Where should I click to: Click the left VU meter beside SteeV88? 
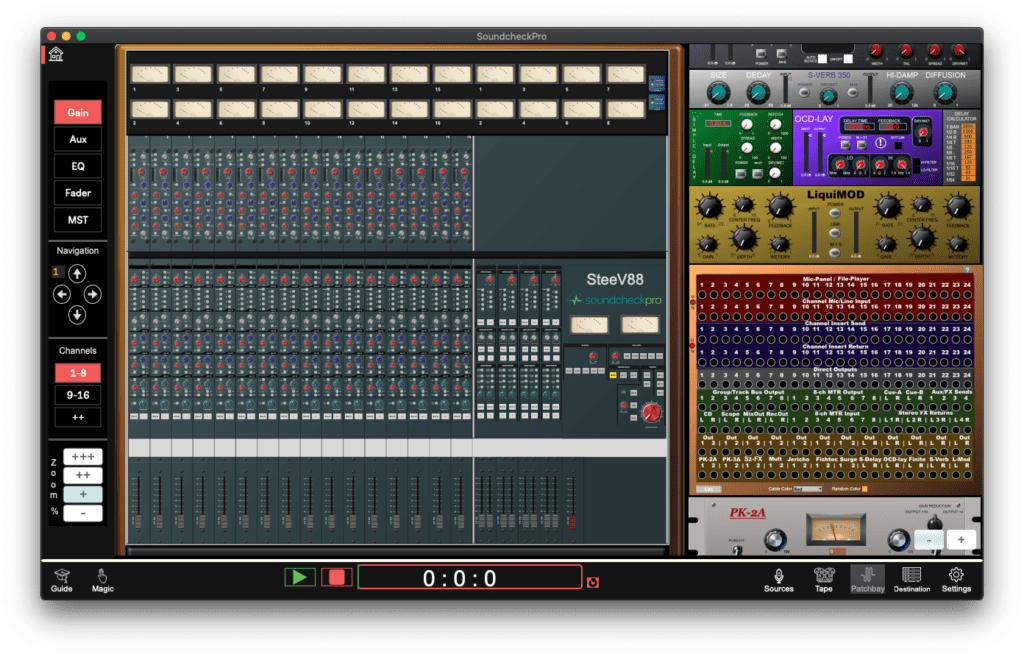pos(590,325)
